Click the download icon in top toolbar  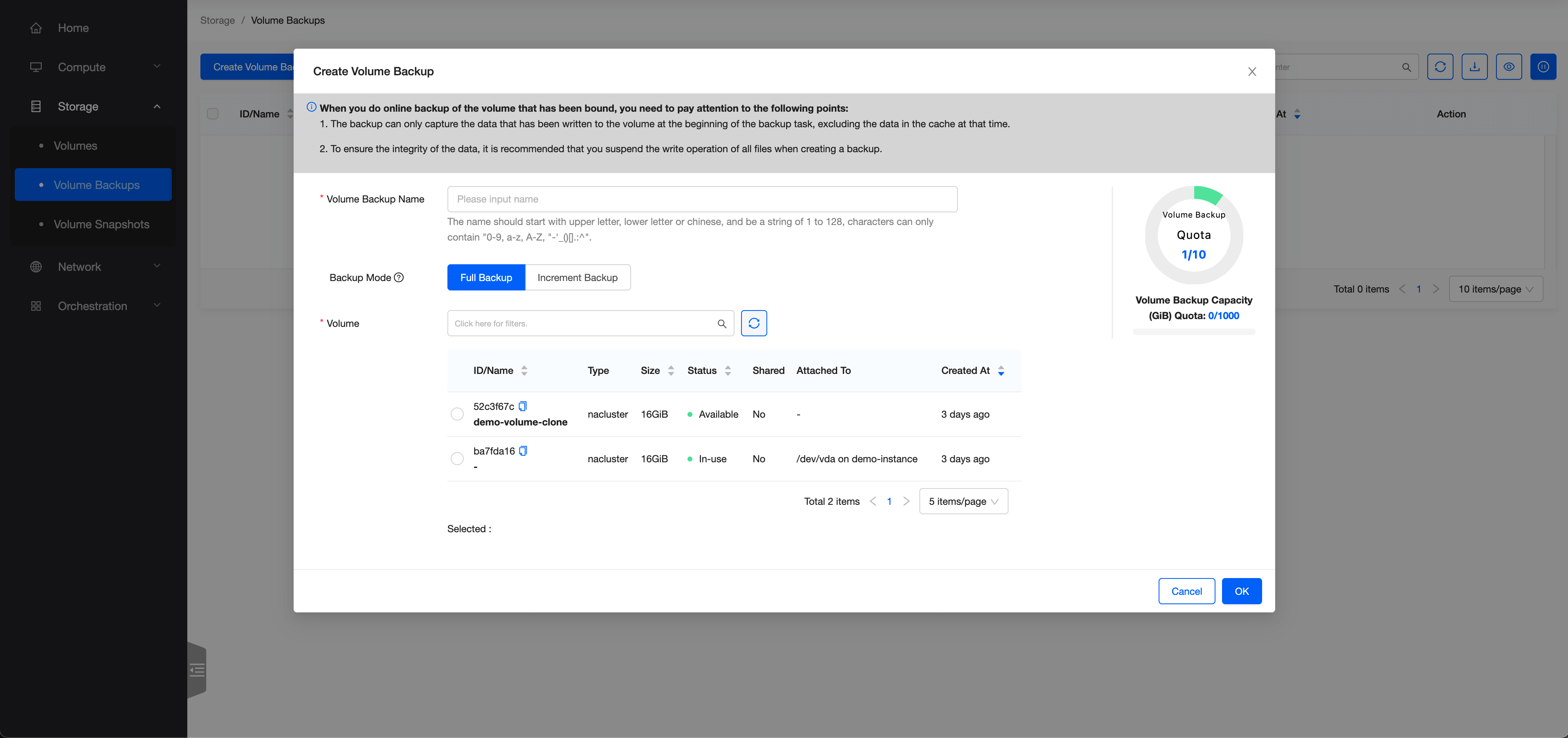click(1474, 67)
